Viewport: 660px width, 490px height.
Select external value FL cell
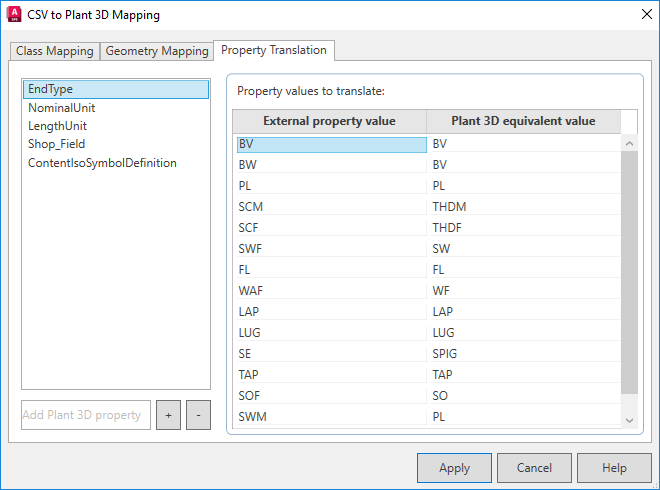click(332, 270)
